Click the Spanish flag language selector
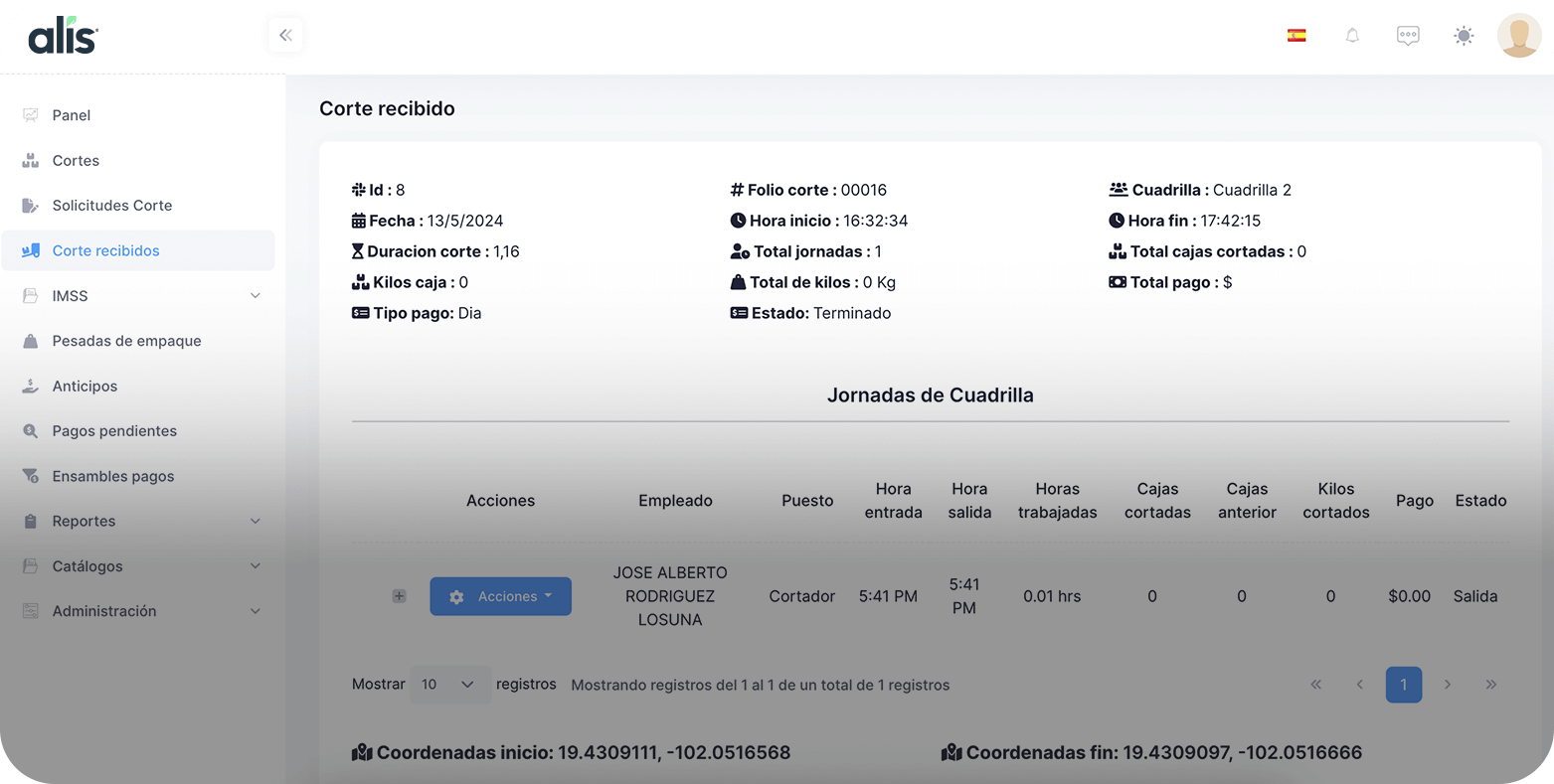 1296,36
